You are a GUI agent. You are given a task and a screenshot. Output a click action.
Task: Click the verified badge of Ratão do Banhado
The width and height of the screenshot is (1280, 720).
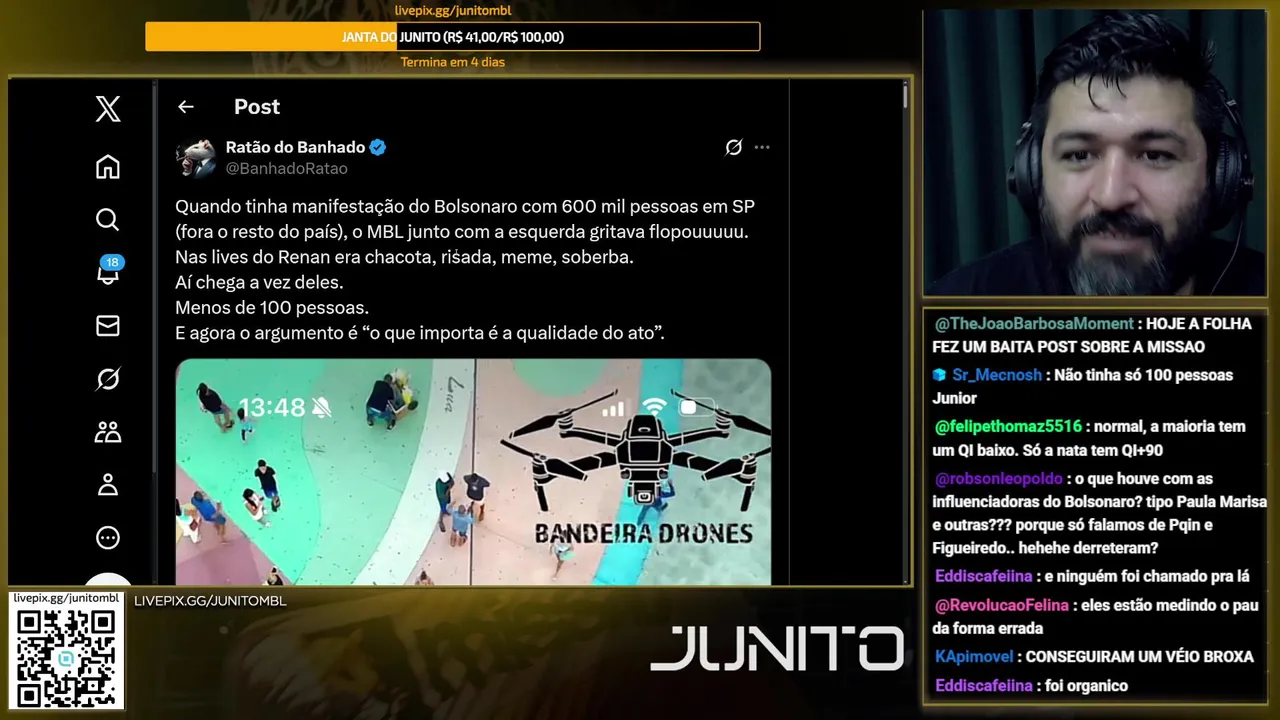coord(378,147)
